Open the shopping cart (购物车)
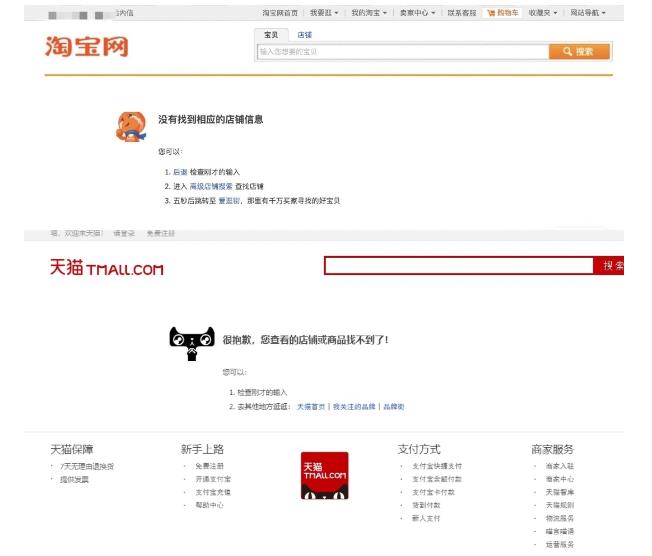 pyautogui.click(x=503, y=13)
